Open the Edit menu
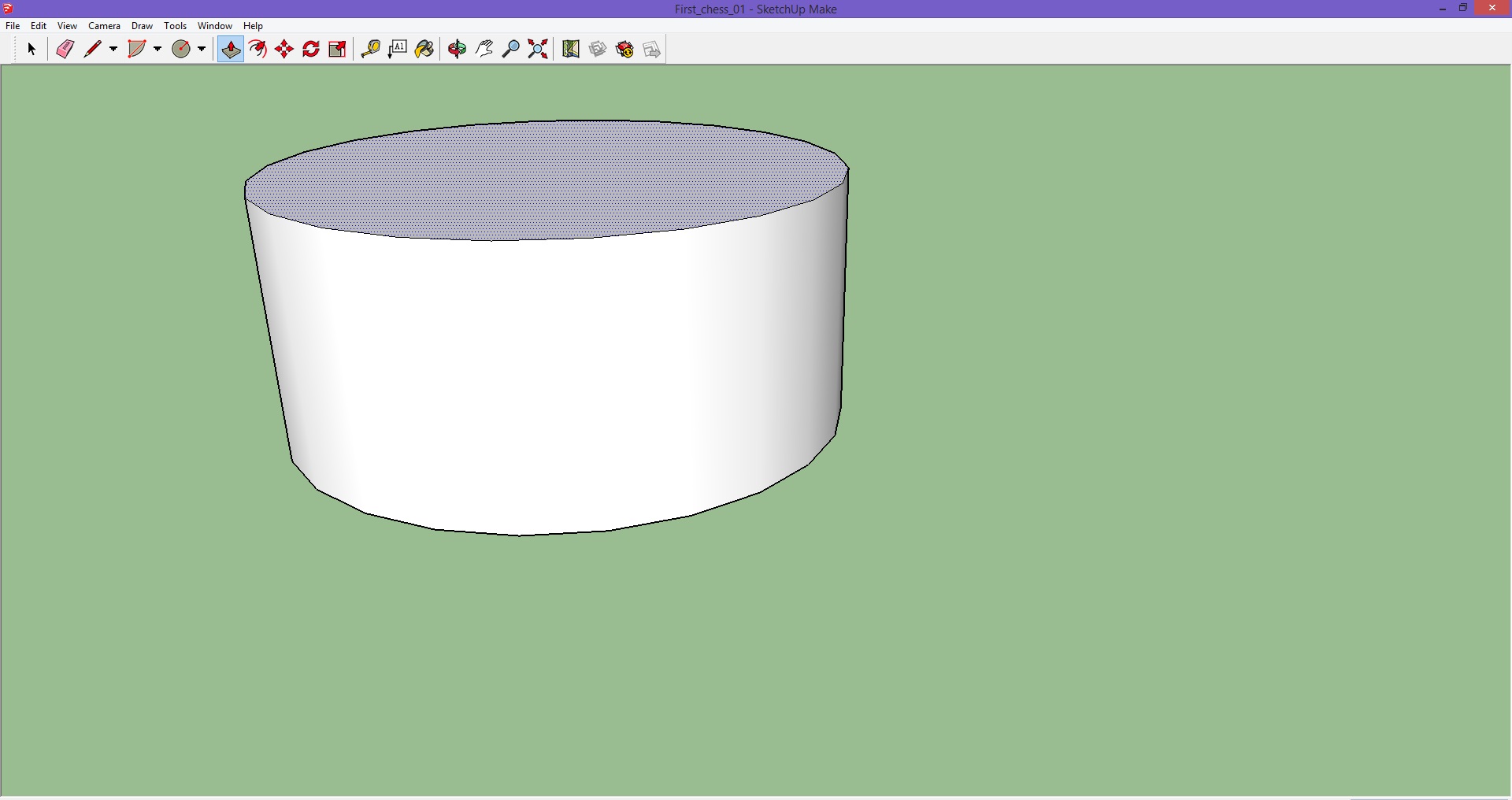 39,26
